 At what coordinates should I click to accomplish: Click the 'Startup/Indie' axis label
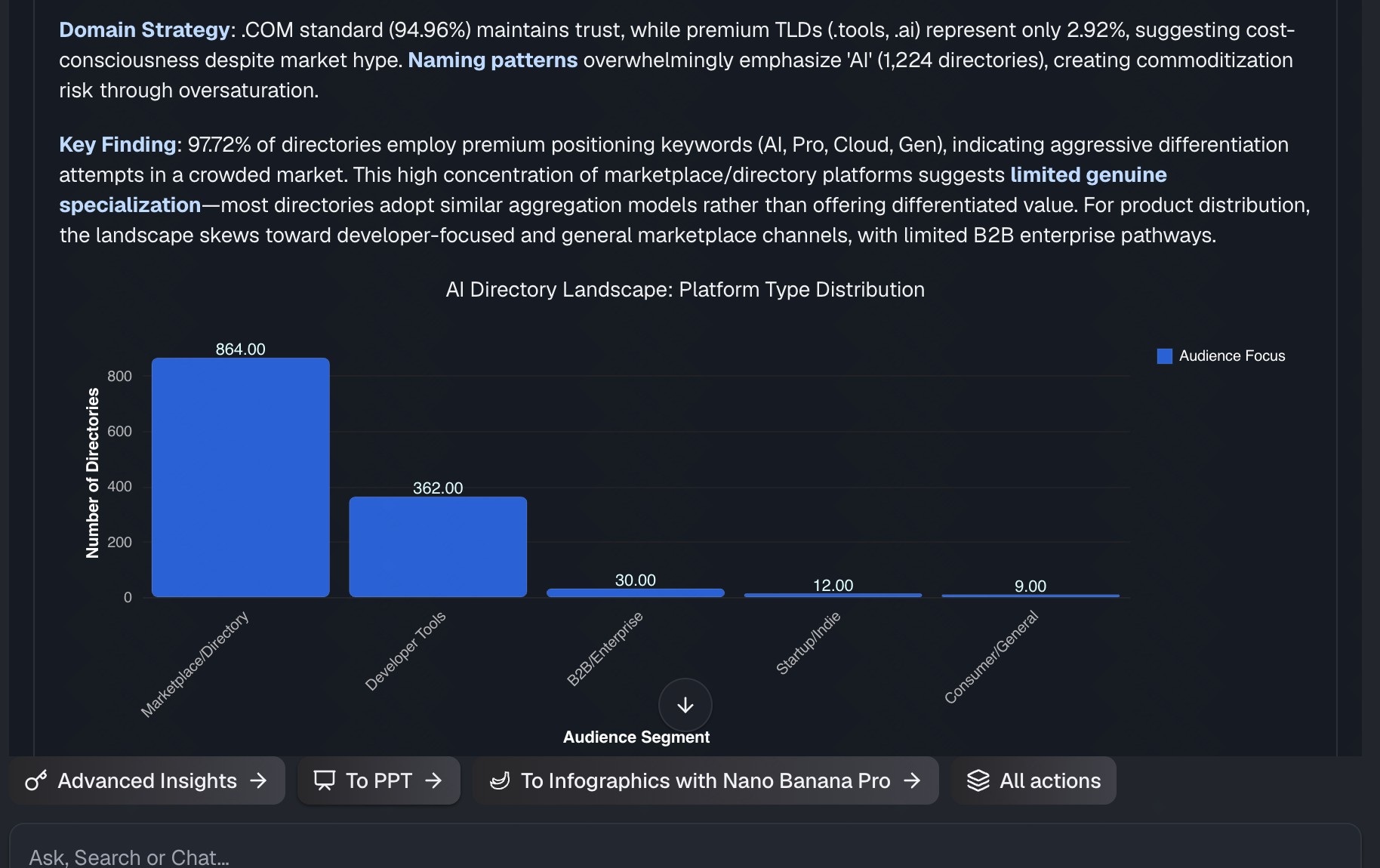click(x=808, y=642)
